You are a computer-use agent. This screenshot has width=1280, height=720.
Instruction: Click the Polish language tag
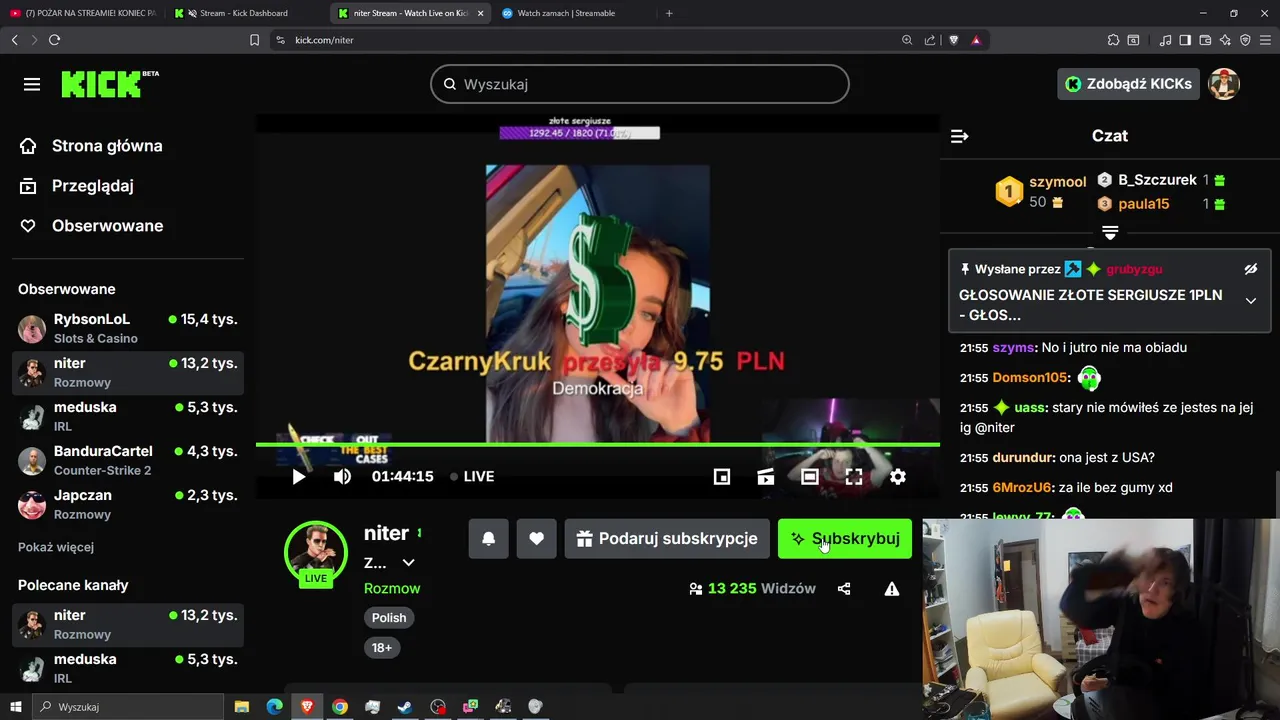click(389, 618)
